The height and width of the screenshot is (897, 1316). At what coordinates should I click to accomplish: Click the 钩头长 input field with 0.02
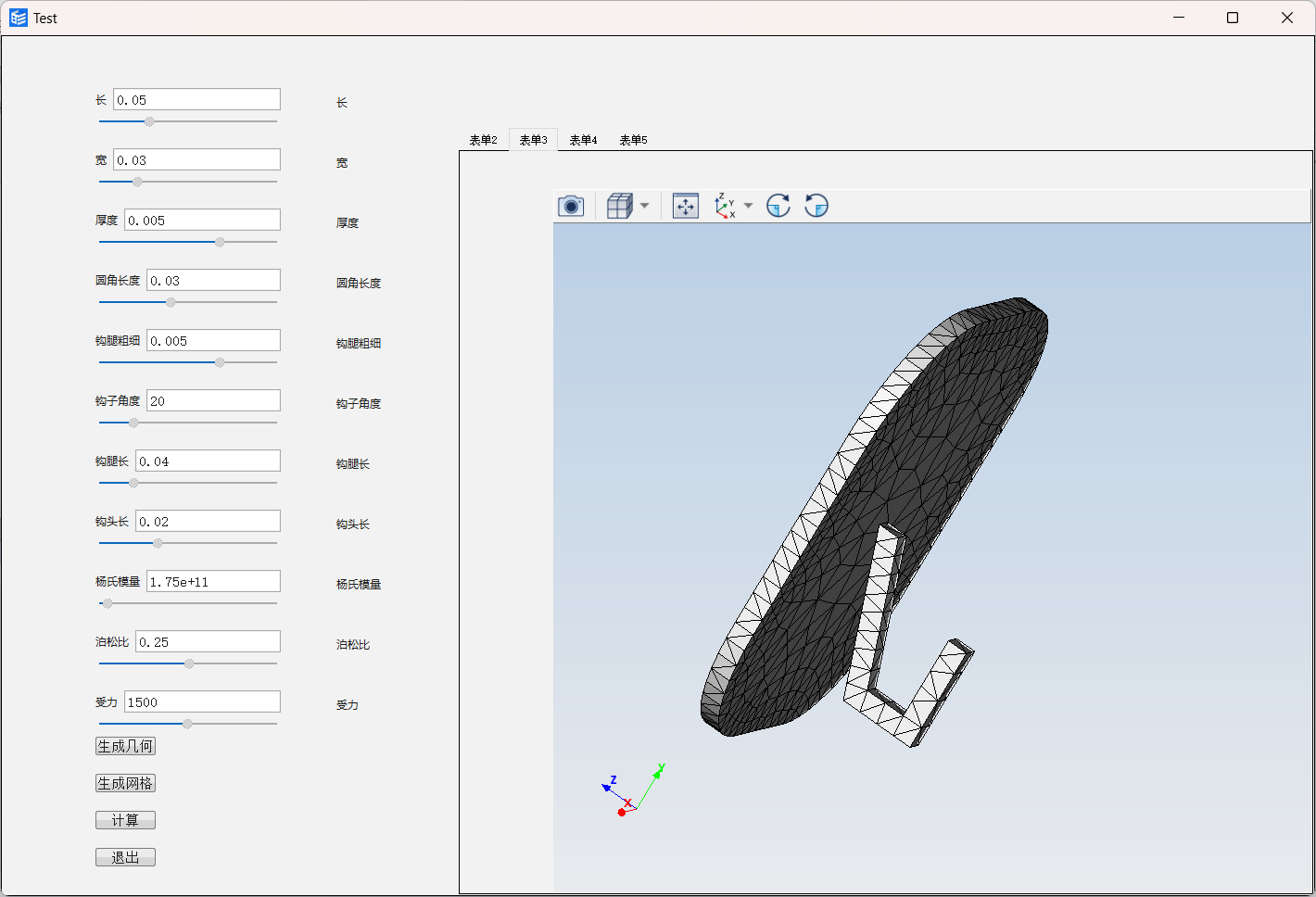[x=208, y=521]
